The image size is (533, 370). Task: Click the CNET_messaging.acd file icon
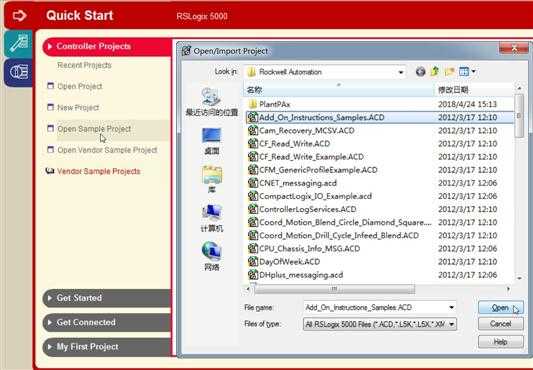tap(253, 183)
